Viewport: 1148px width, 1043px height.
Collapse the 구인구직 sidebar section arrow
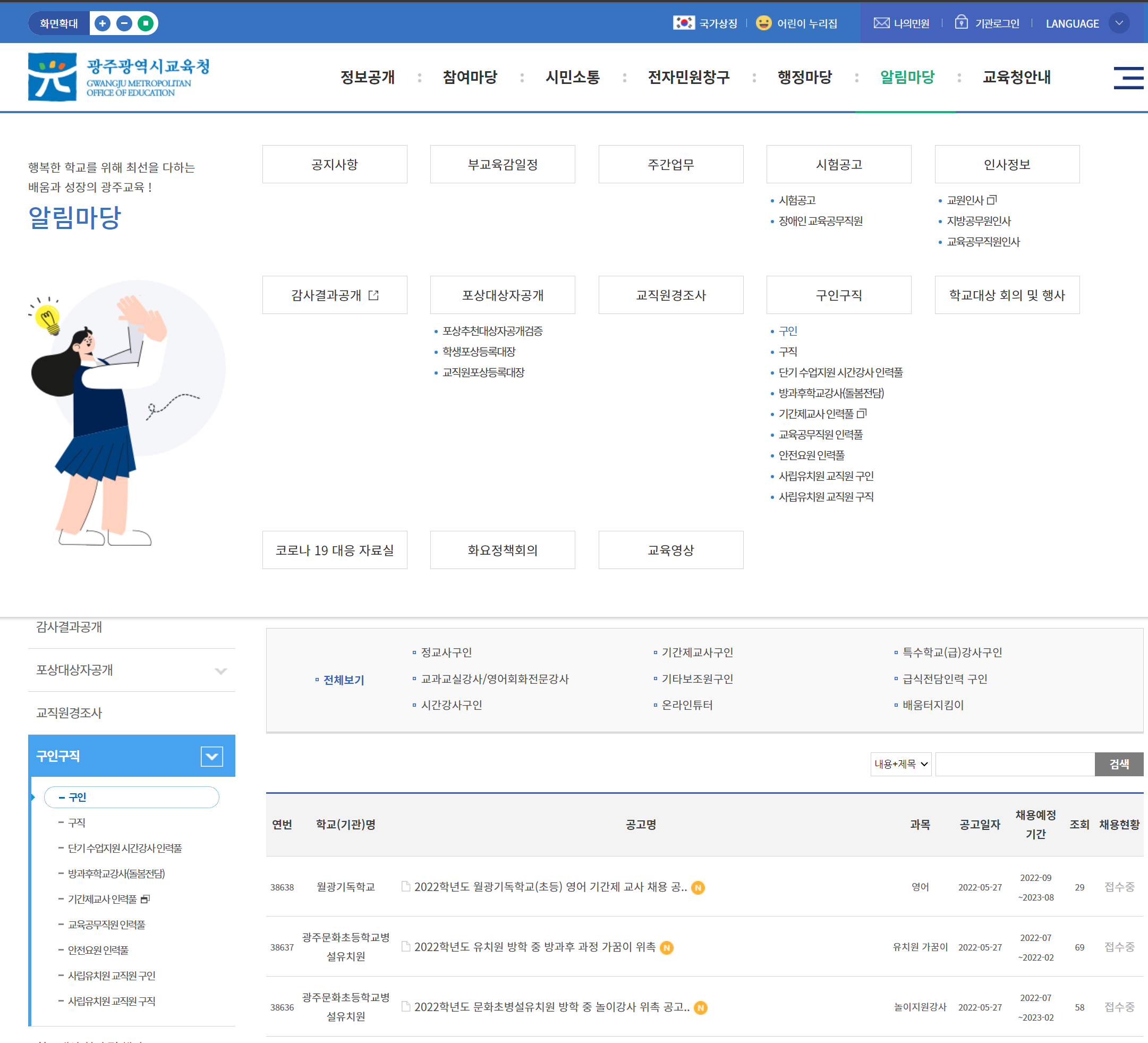(x=212, y=757)
